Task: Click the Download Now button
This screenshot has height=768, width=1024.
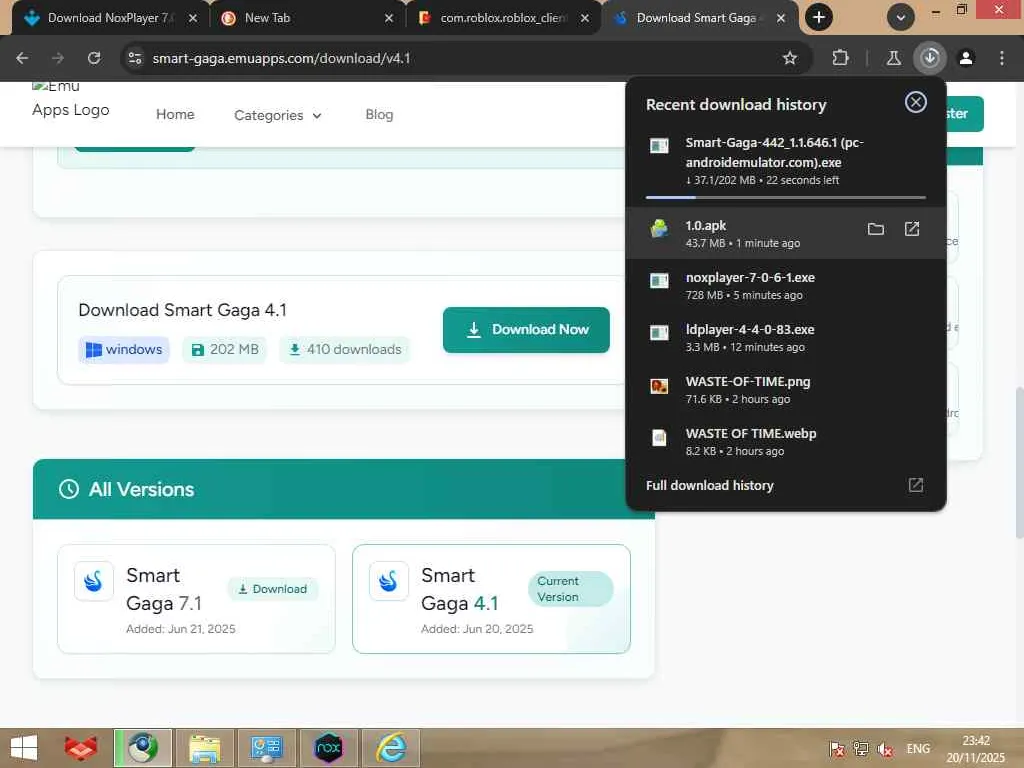Action: coord(526,330)
